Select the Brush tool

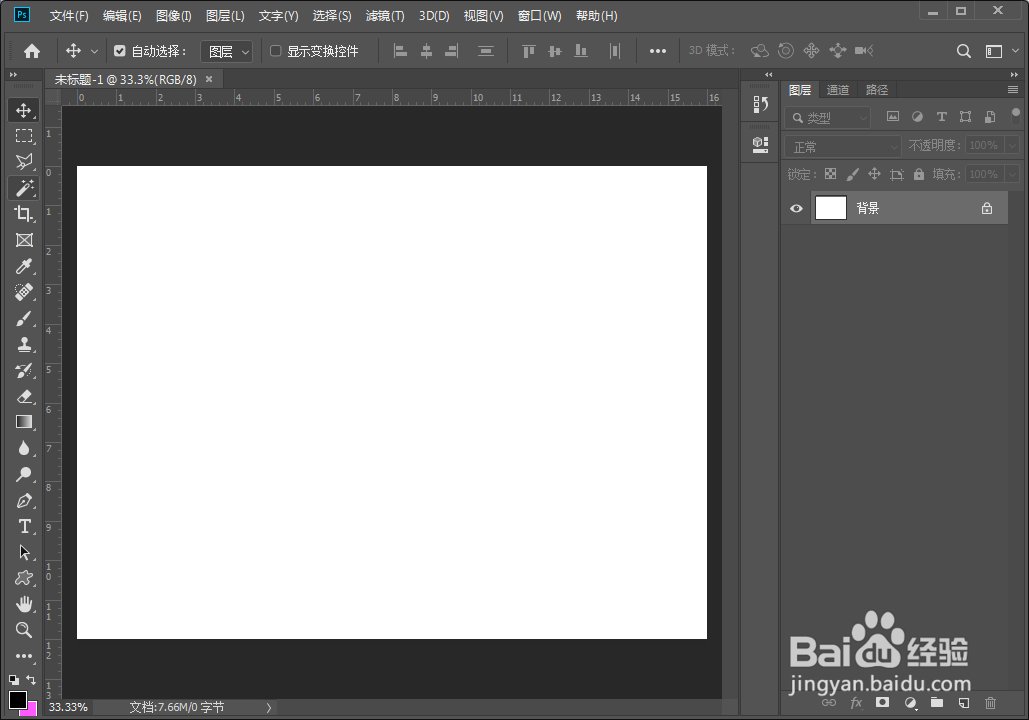point(24,318)
